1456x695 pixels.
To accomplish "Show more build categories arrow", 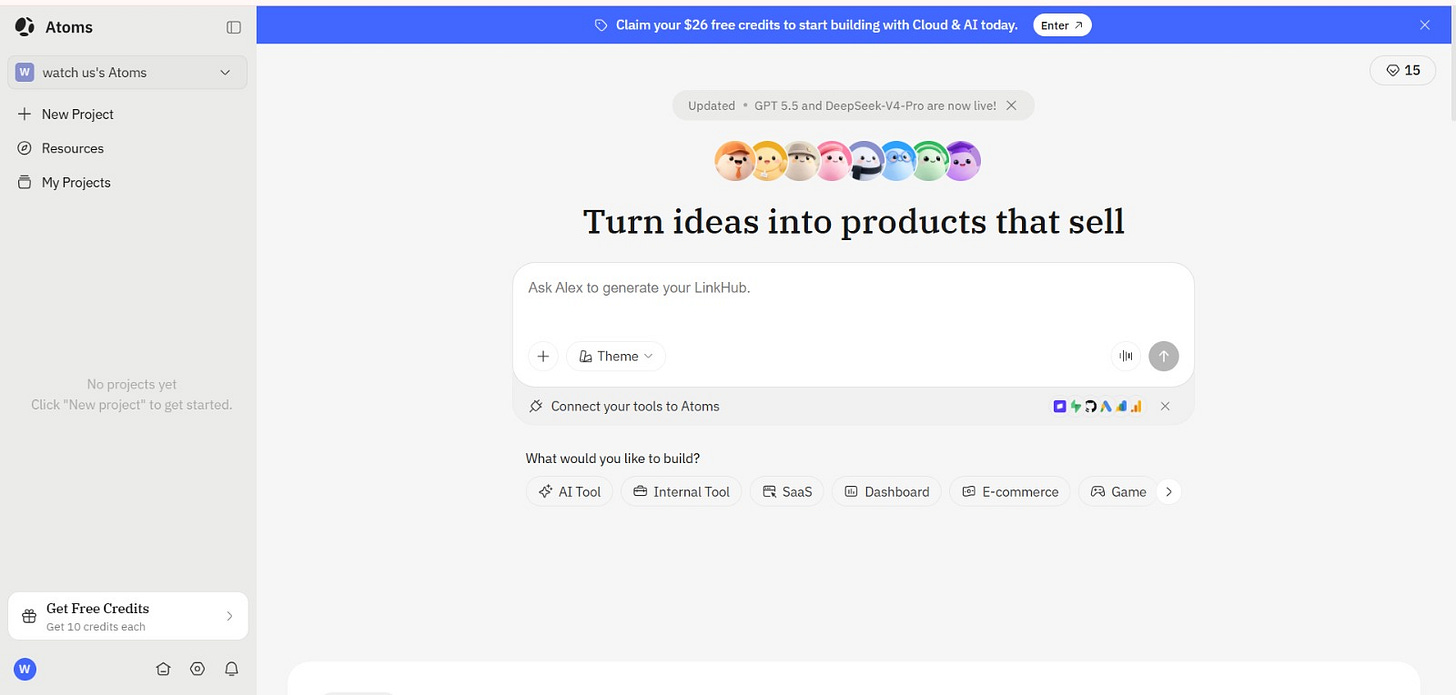I will [x=1168, y=491].
